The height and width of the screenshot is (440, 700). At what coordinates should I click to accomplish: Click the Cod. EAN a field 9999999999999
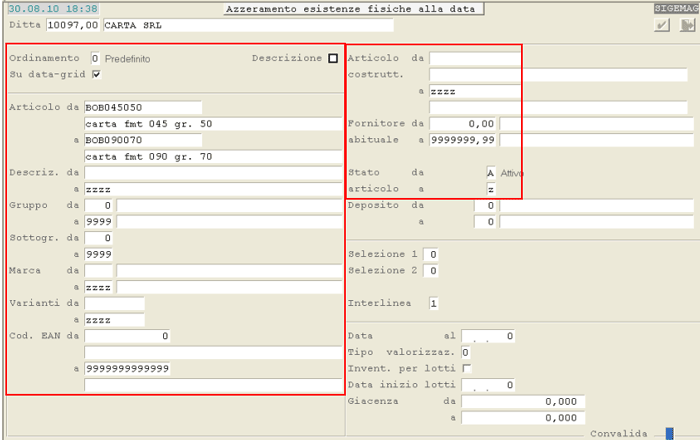click(x=129, y=369)
